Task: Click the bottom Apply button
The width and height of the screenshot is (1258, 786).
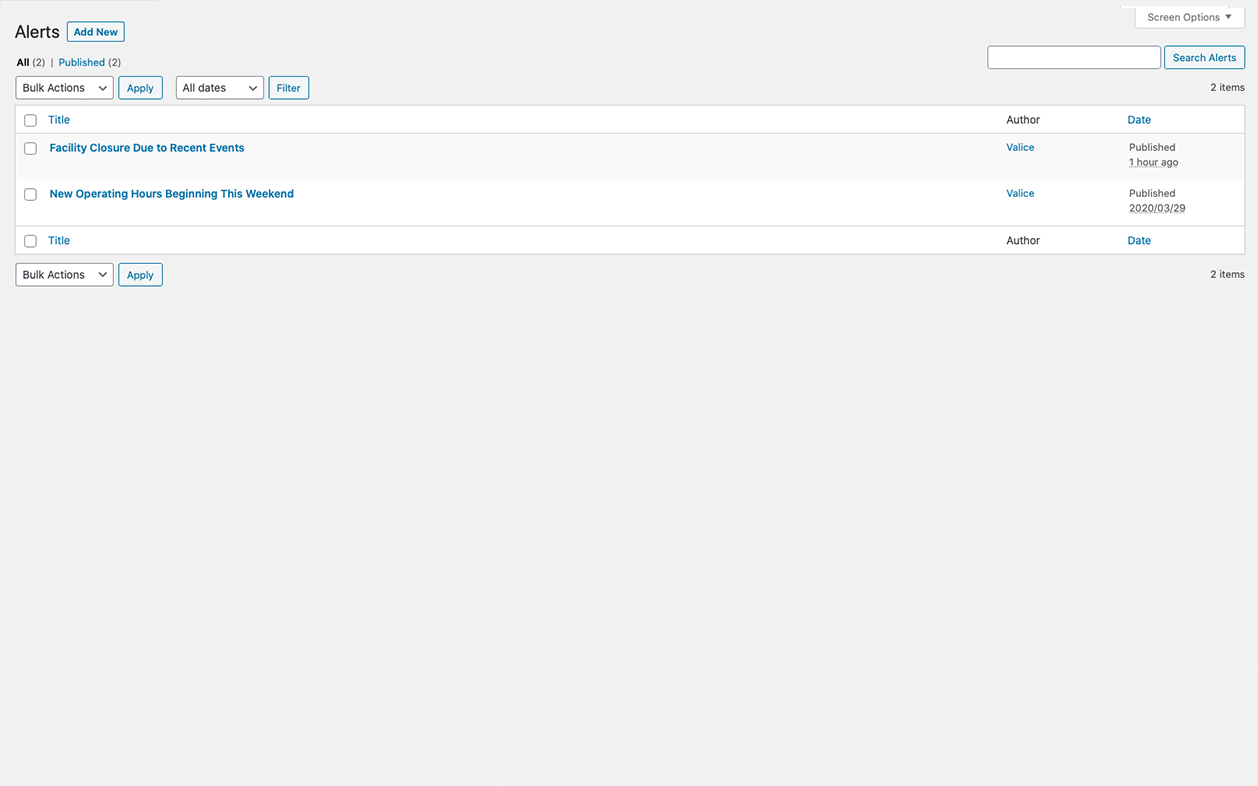Action: 140,275
